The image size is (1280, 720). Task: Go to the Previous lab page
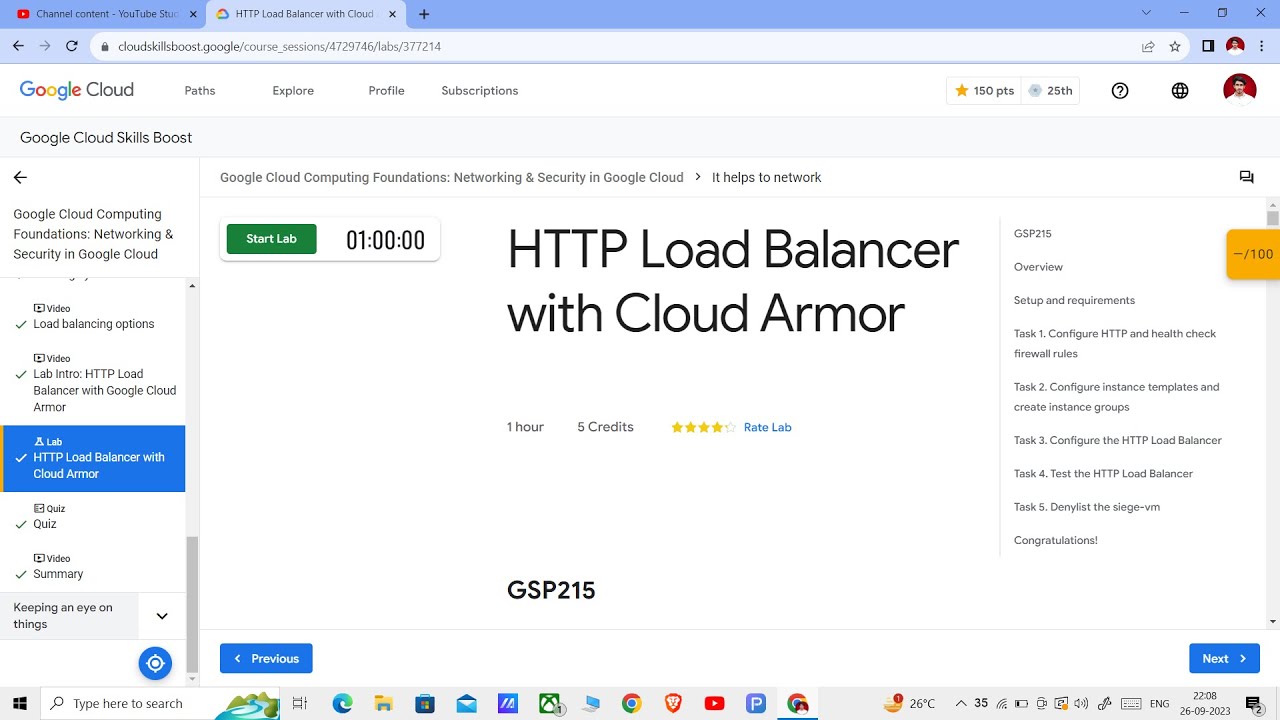[x=266, y=658]
